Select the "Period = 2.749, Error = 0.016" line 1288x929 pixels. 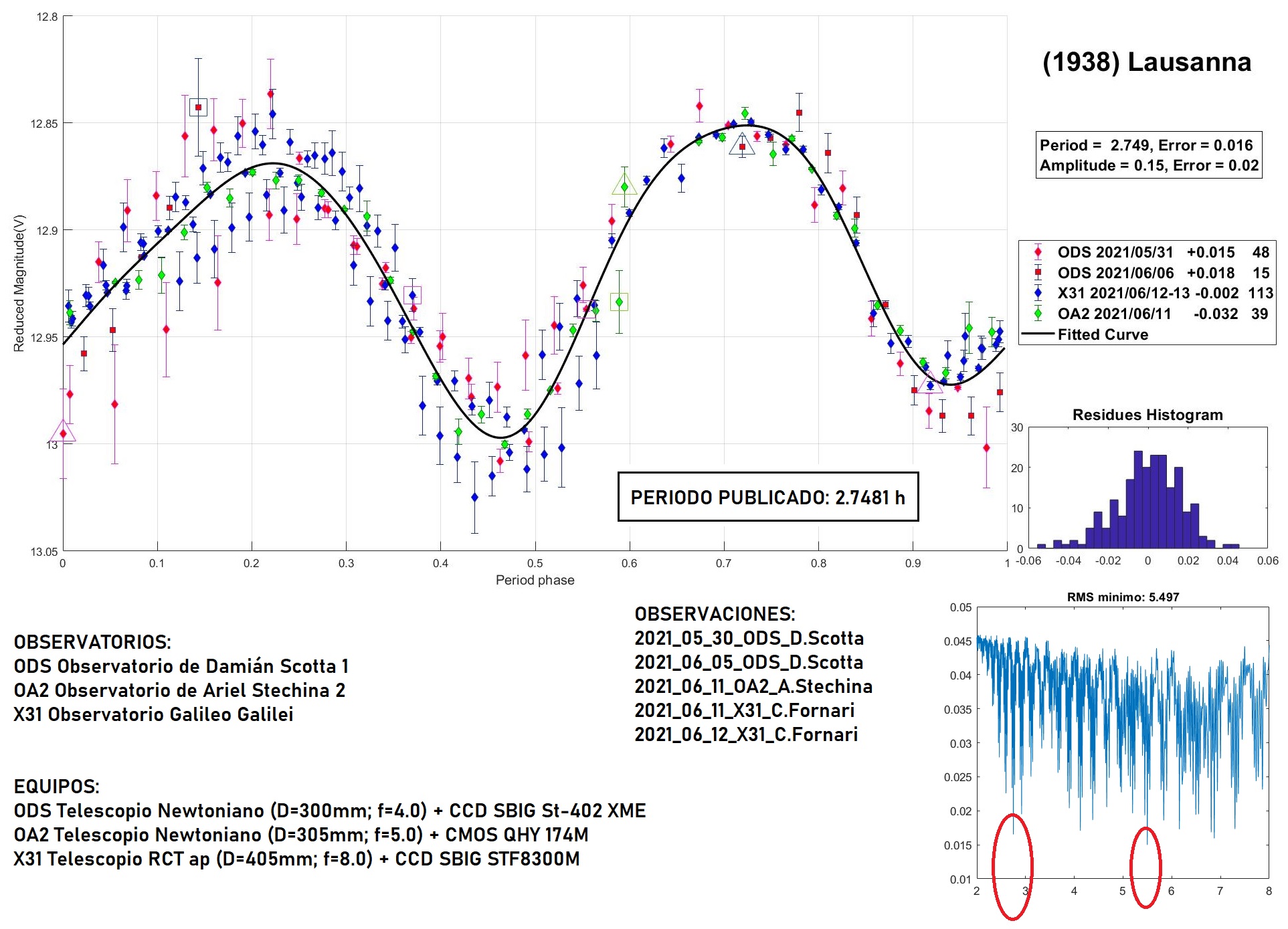1146,145
